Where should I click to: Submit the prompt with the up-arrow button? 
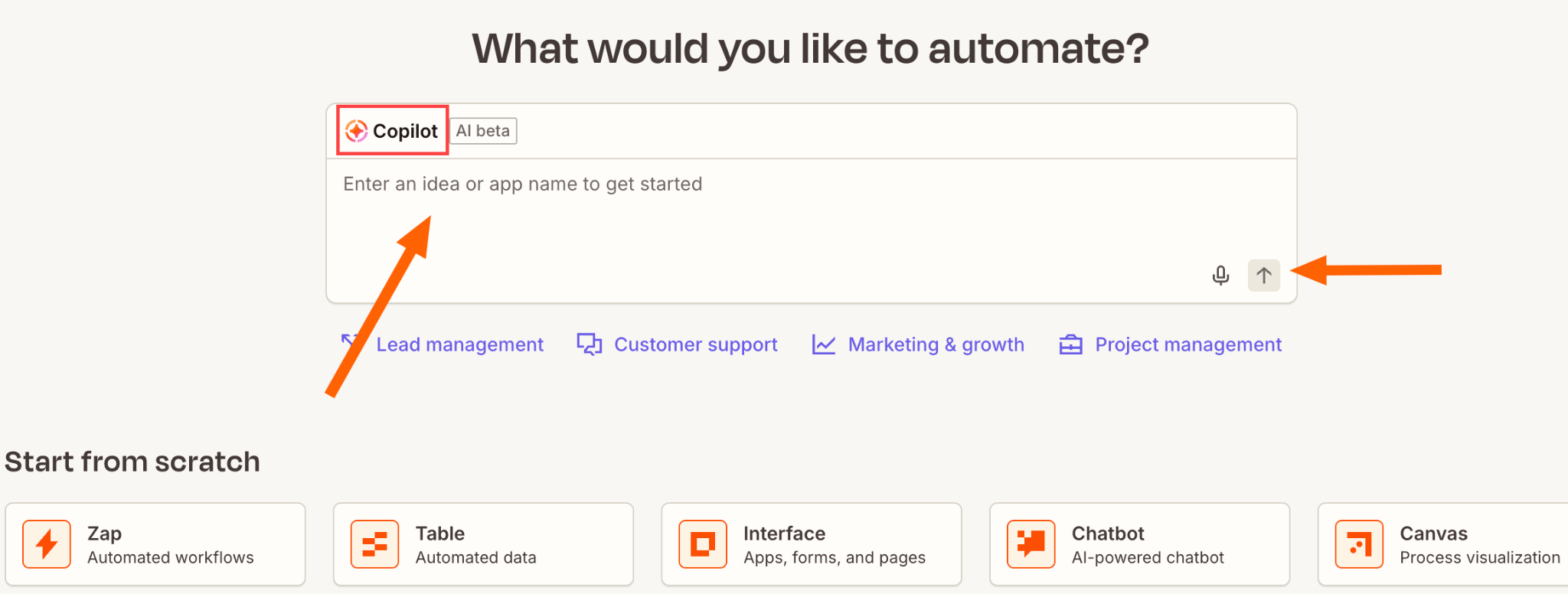1264,275
